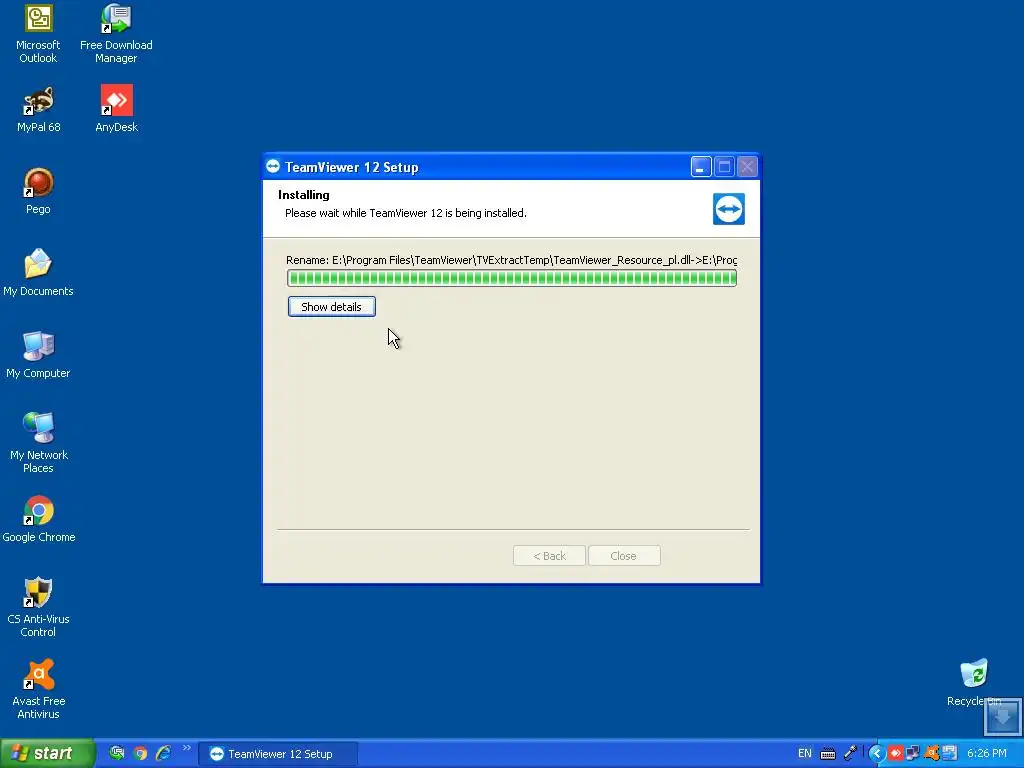Viewport: 1024px width, 768px height.
Task: Select the My Documents folder icon
Action: pos(38,273)
